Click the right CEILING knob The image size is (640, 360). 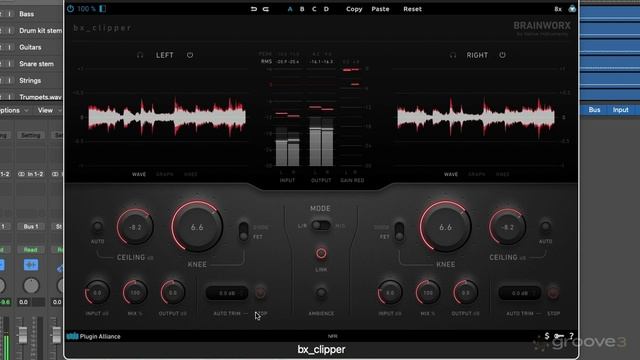[507, 227]
